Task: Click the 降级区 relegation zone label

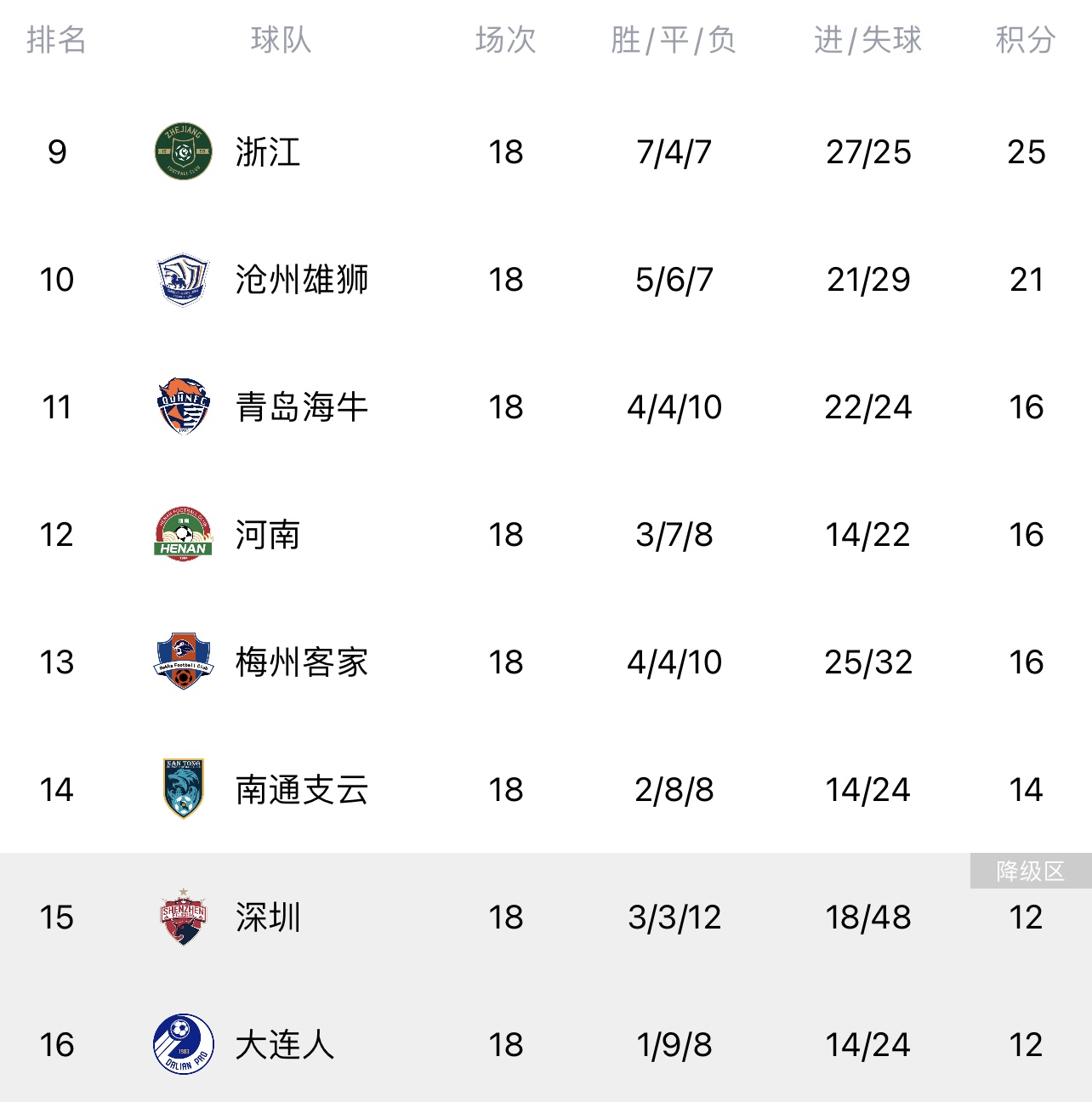Action: coord(1031,871)
